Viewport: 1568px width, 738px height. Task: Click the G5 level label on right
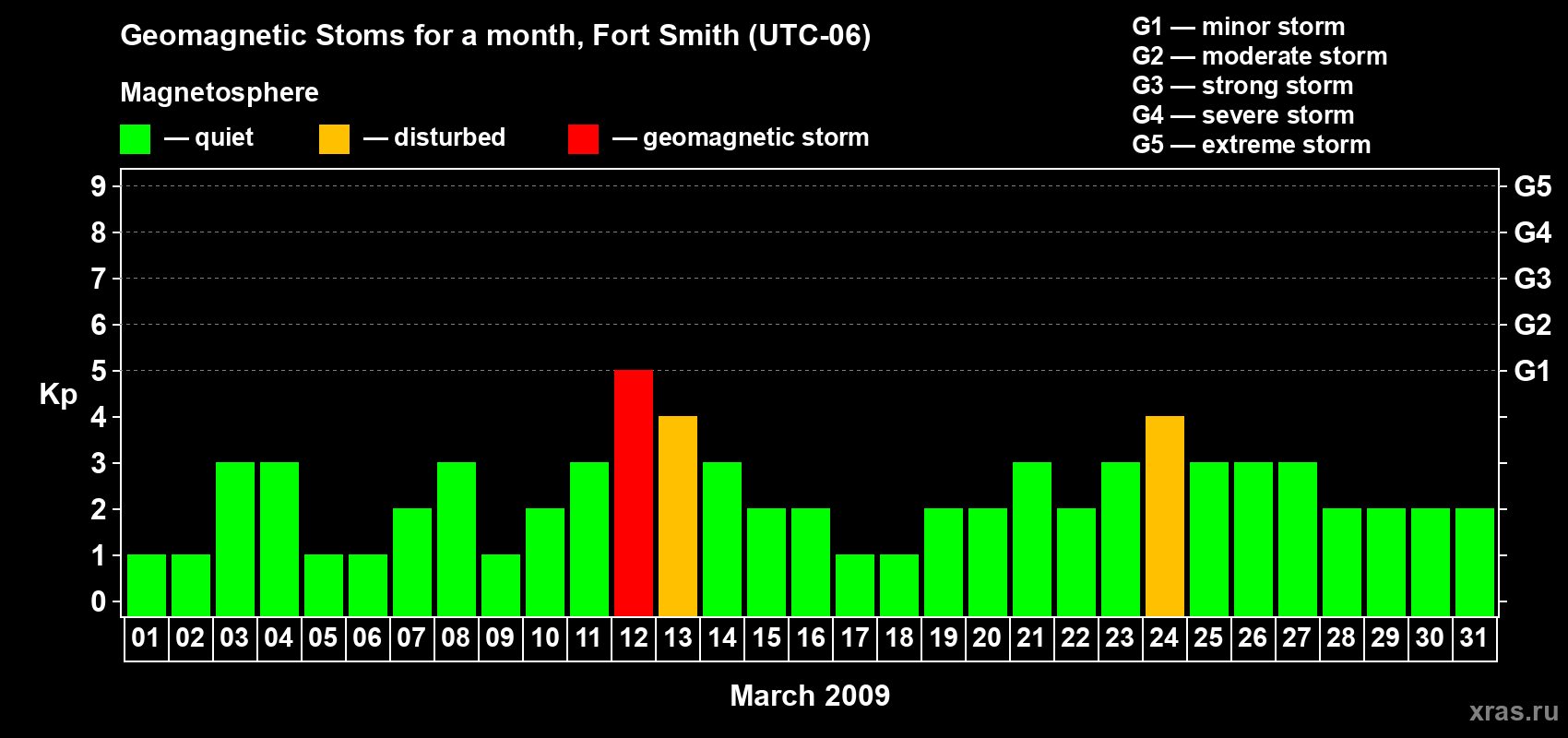click(x=1532, y=186)
